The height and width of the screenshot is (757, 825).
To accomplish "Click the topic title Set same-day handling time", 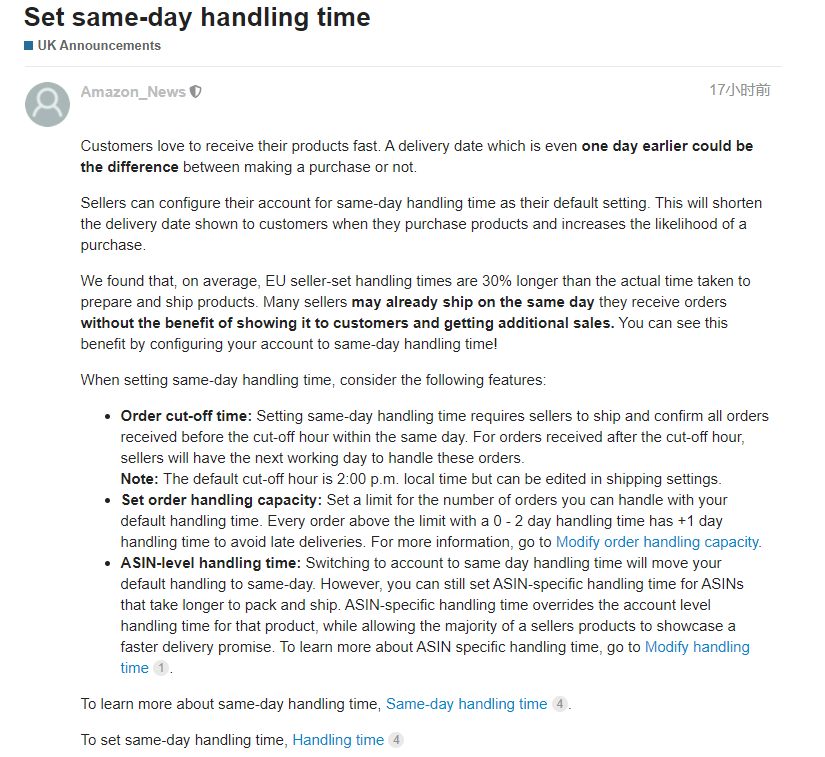I will pos(197,17).
